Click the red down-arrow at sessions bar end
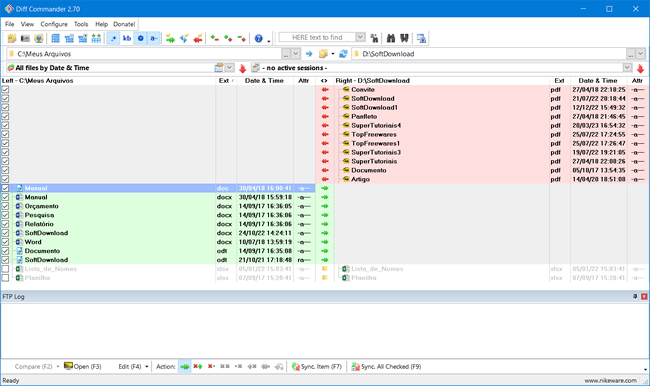Viewport: 650px width, 386px height. click(640, 68)
